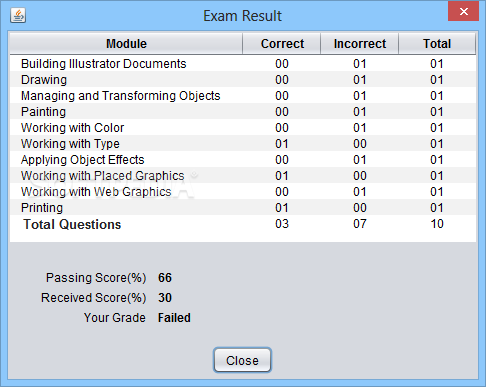The height and width of the screenshot is (387, 486).
Task: Select the Printing module row
Action: coord(243,207)
